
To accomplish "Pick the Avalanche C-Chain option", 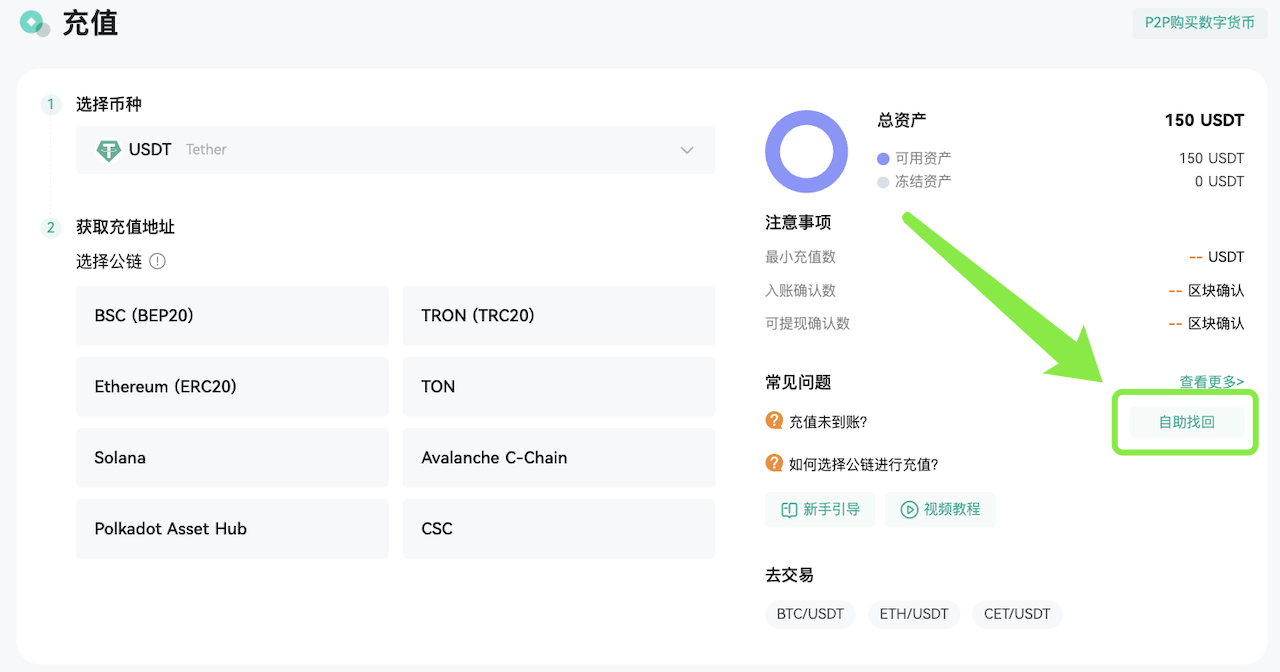I will (559, 458).
